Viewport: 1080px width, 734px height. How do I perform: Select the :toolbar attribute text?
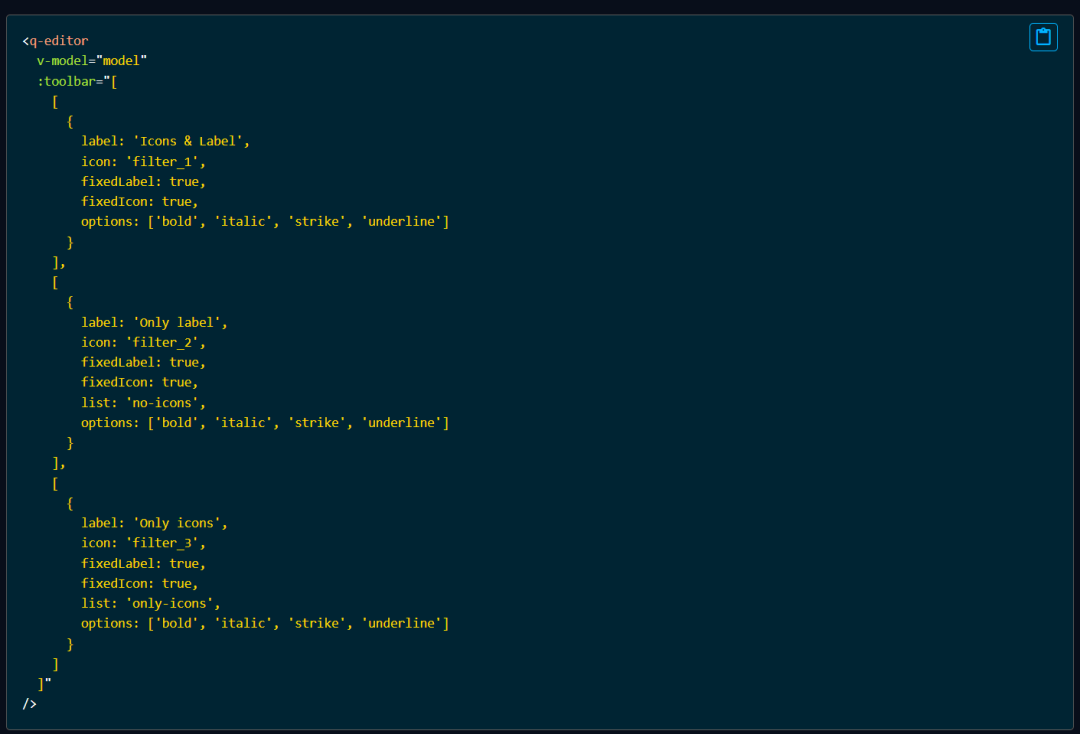(x=66, y=81)
